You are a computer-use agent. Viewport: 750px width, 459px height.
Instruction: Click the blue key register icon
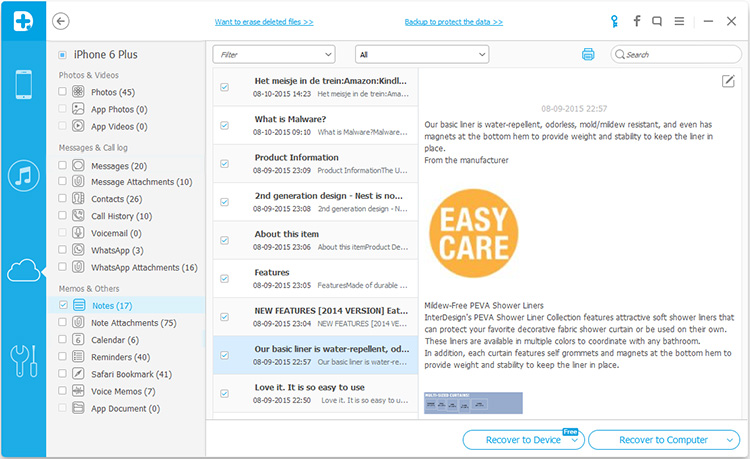(614, 21)
